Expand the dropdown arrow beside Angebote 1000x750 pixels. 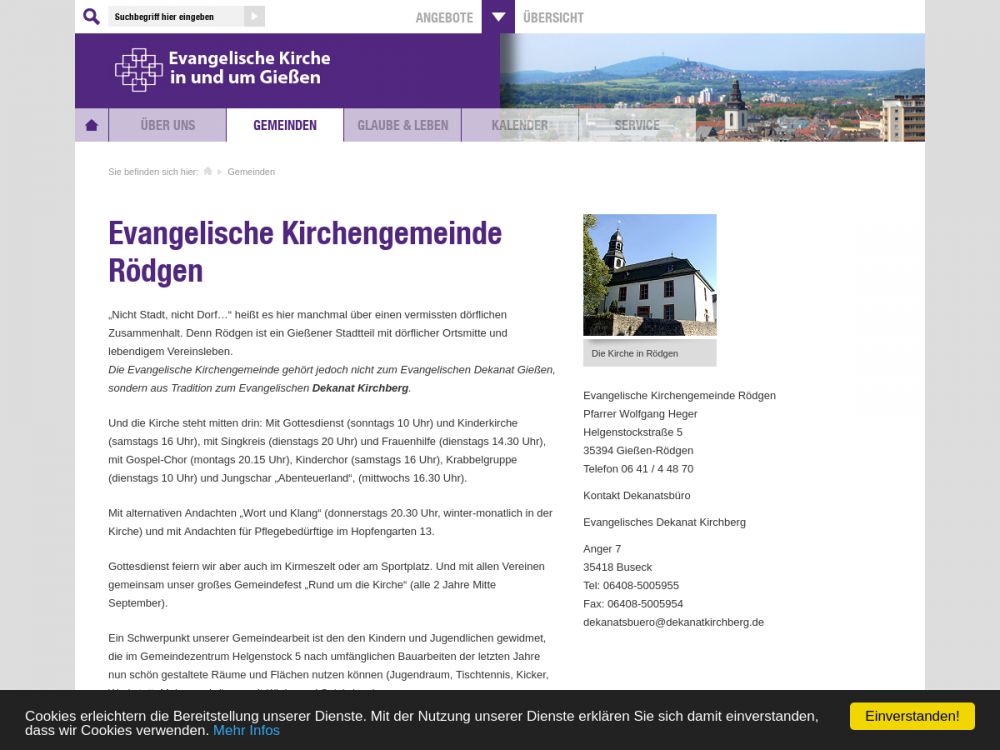[498, 17]
